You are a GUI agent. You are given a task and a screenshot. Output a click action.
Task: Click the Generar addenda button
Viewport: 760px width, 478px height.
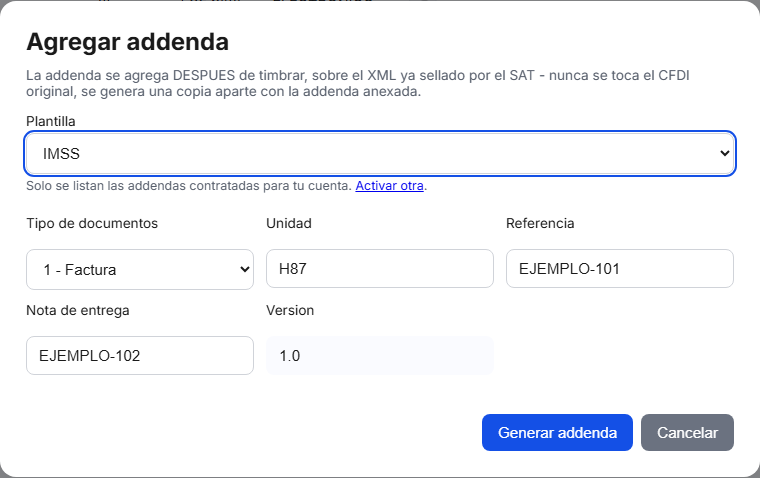point(557,432)
